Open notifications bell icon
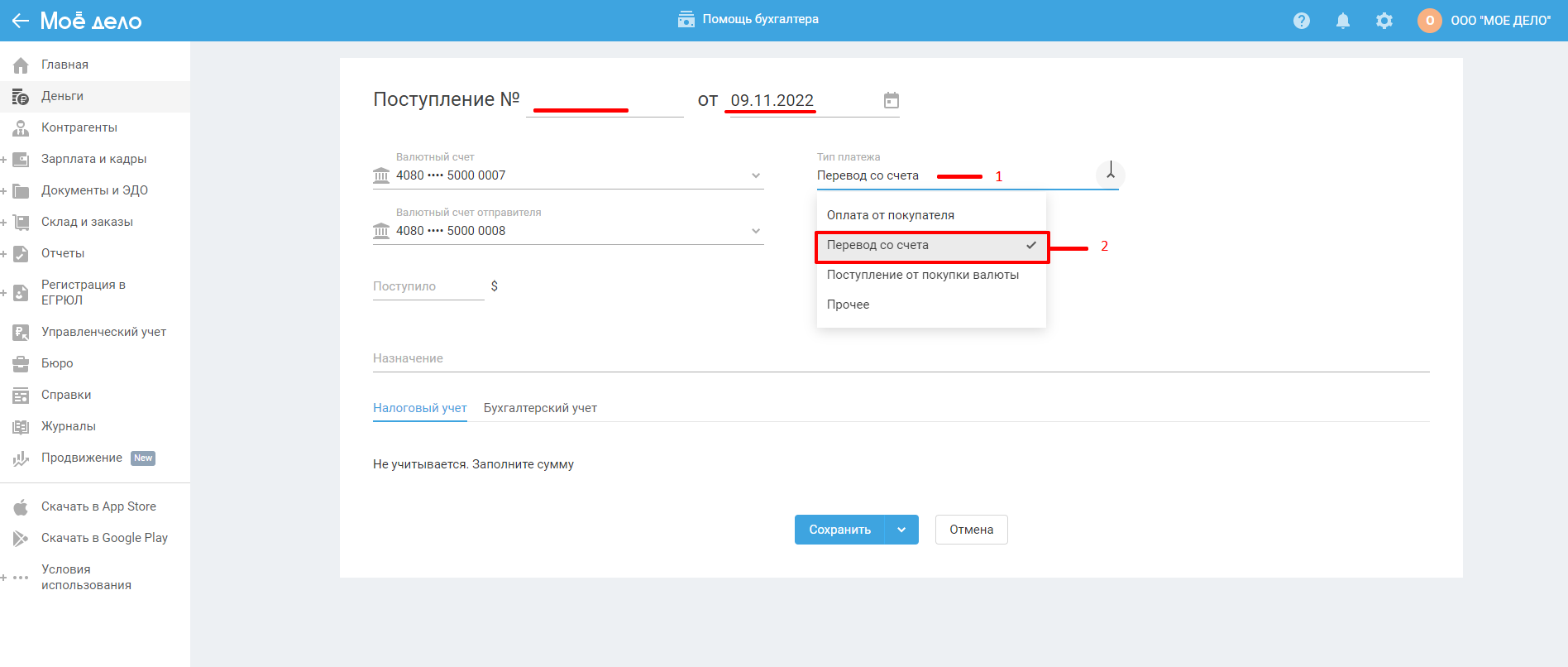Viewport: 1568px width, 667px height. [x=1343, y=21]
